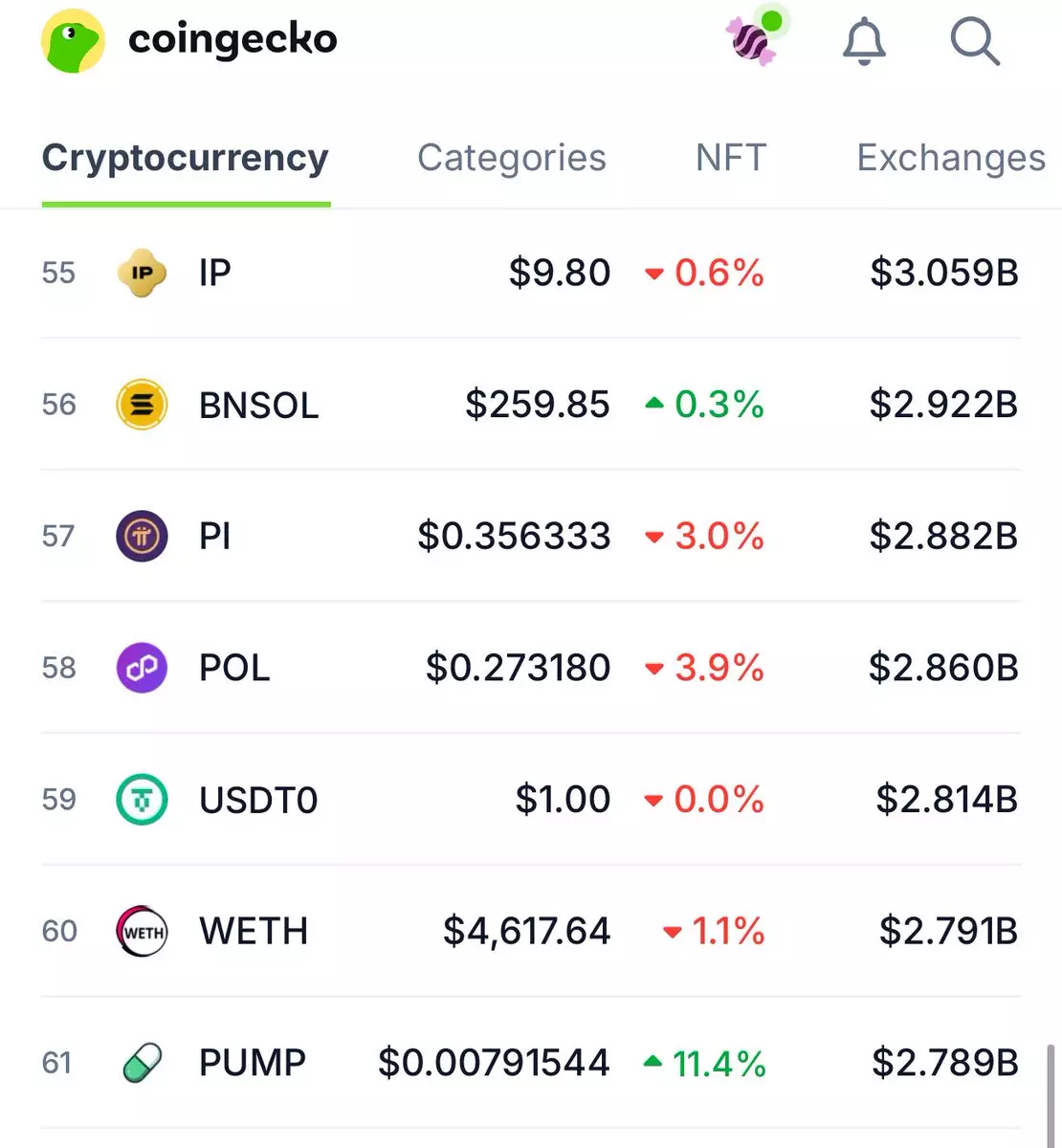Click the PI coin icon

tap(142, 536)
